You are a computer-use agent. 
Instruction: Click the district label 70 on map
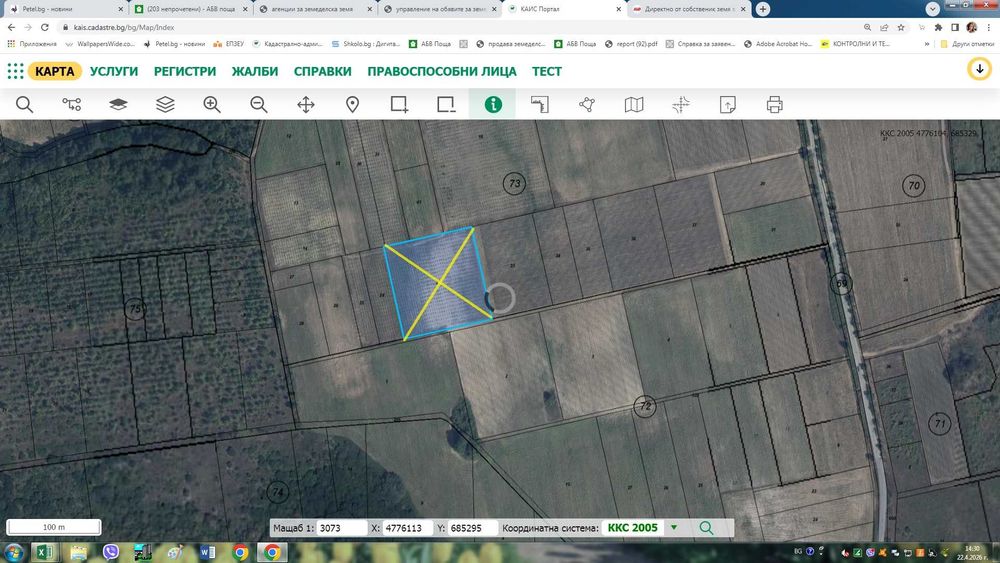(913, 186)
